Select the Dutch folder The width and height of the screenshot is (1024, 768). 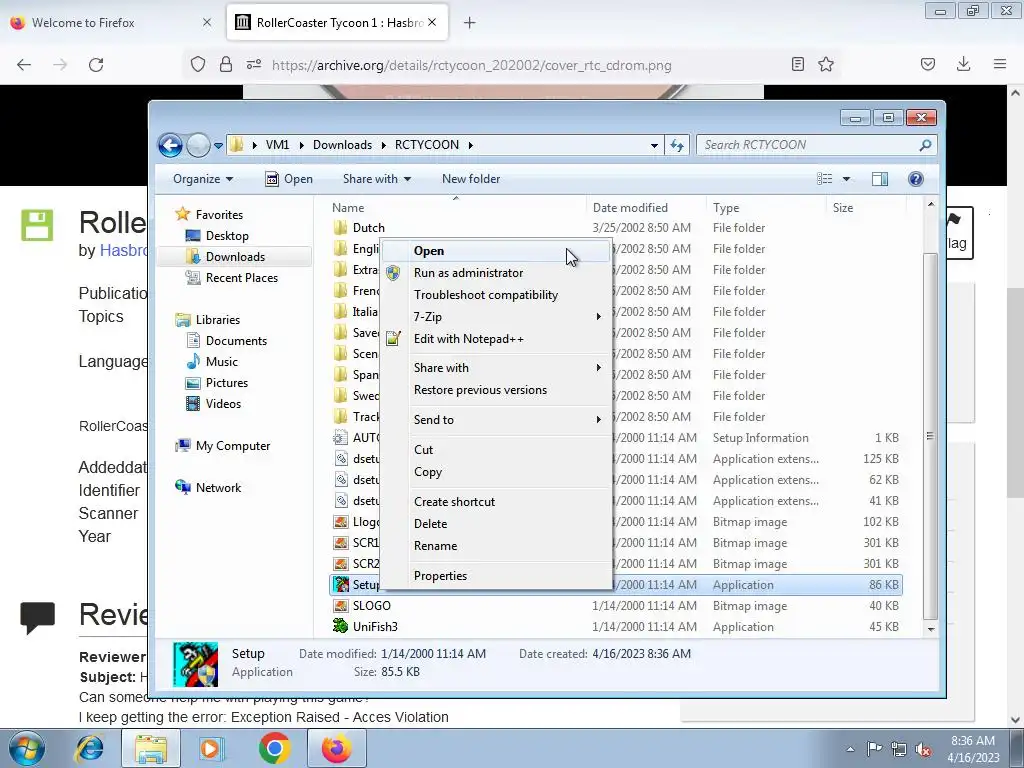pyautogui.click(x=368, y=228)
